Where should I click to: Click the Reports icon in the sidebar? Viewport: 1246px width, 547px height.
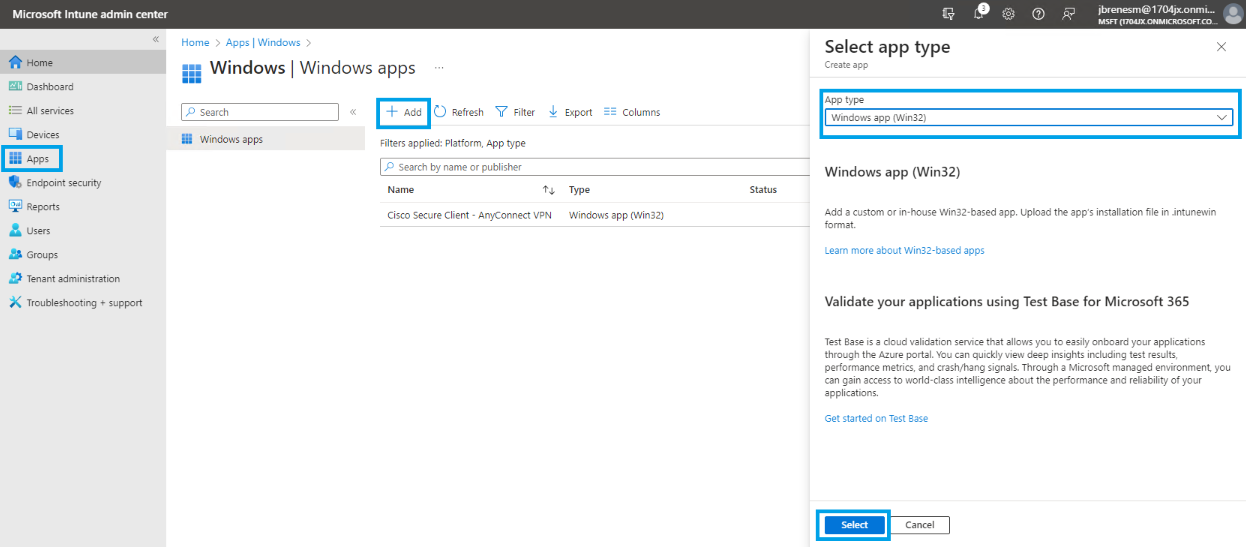tap(15, 206)
